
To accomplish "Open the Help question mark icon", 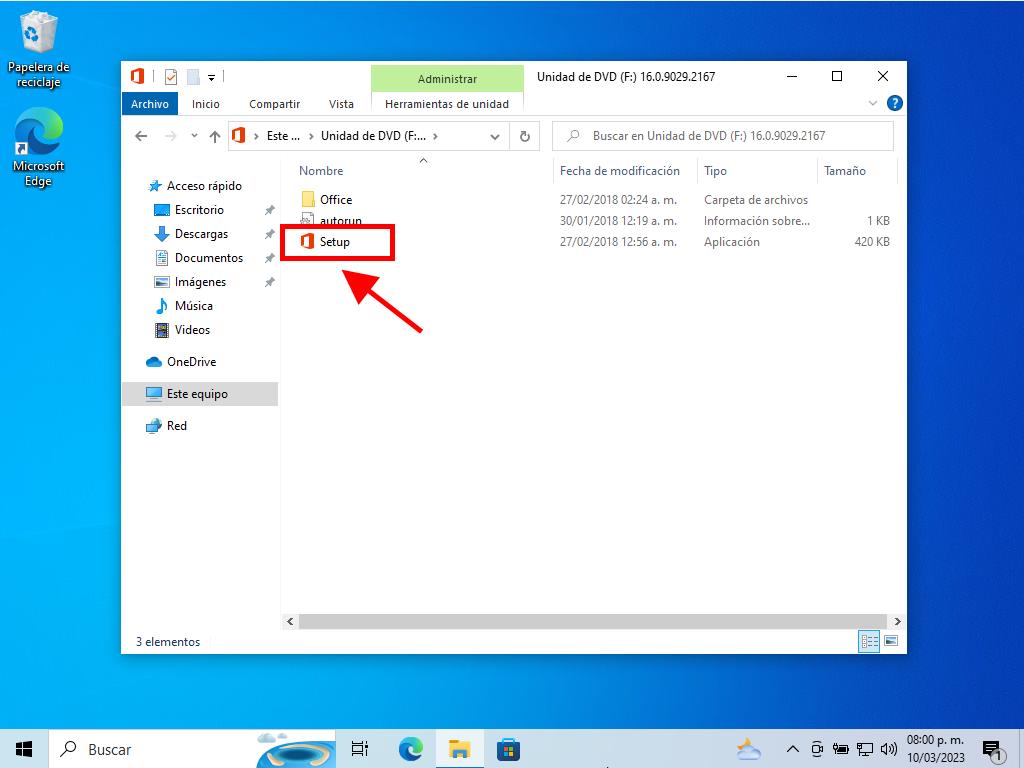I will (x=895, y=103).
